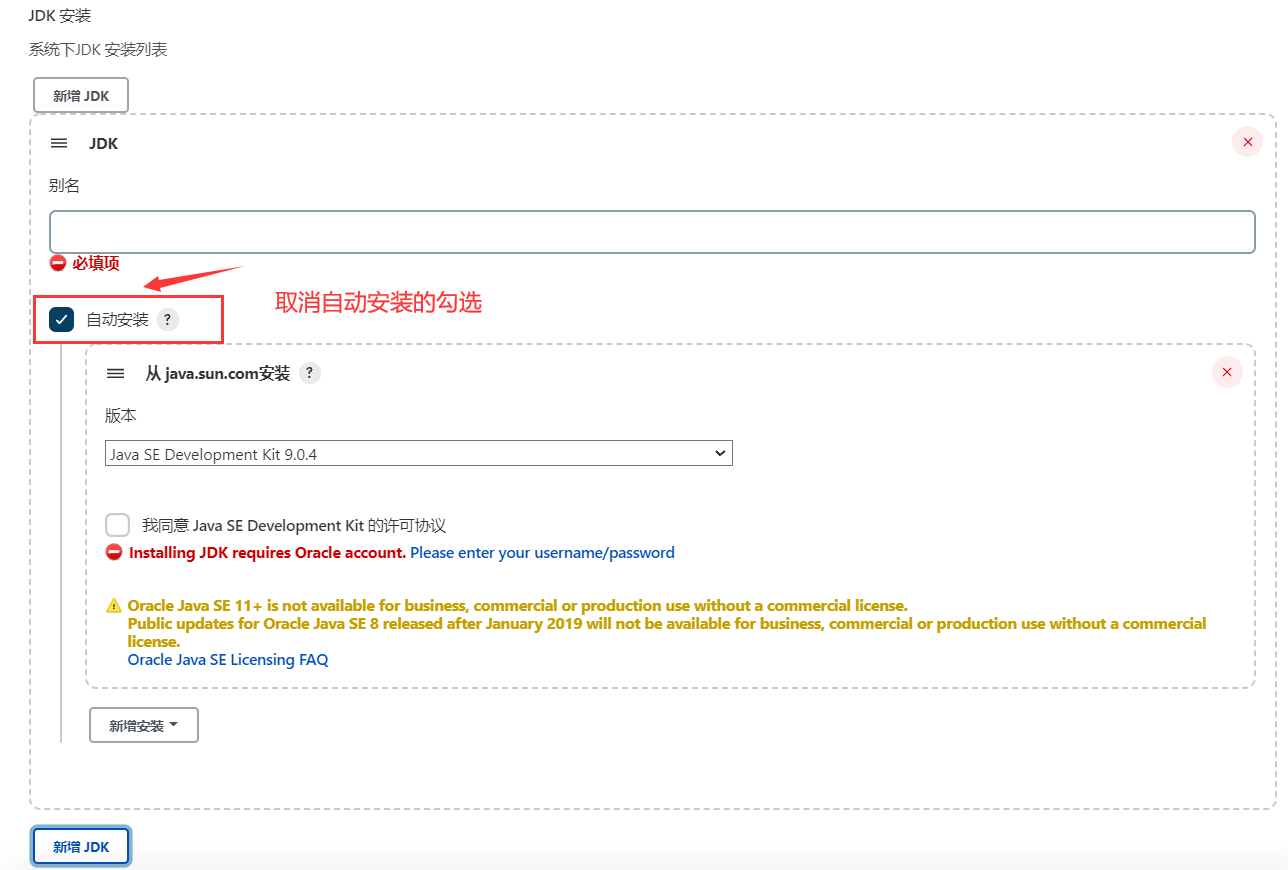Image resolution: width=1288 pixels, height=870 pixels.
Task: Open the help icon next to 从 java.sun.com安装
Action: point(310,373)
